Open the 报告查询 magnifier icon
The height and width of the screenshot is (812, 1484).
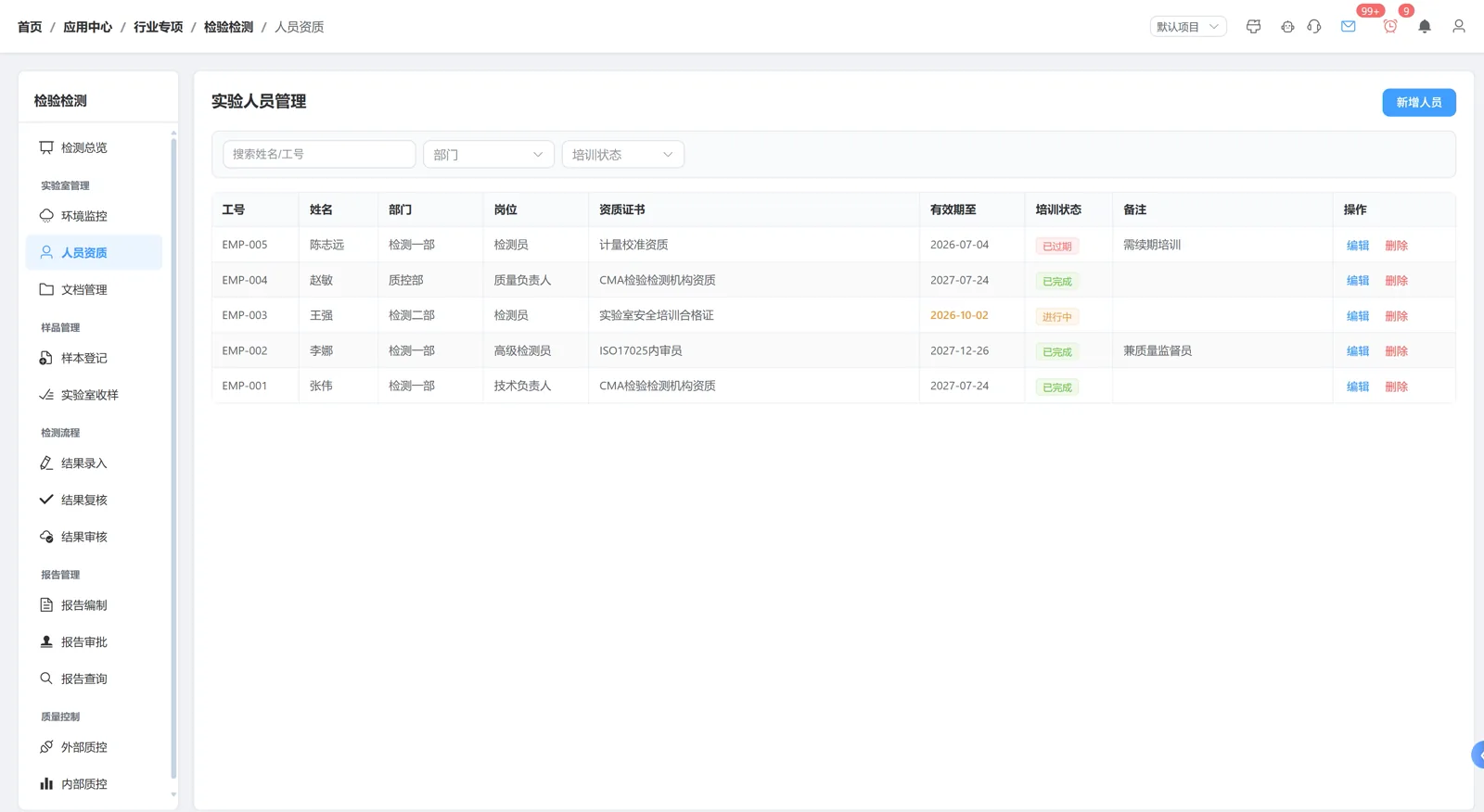46,679
